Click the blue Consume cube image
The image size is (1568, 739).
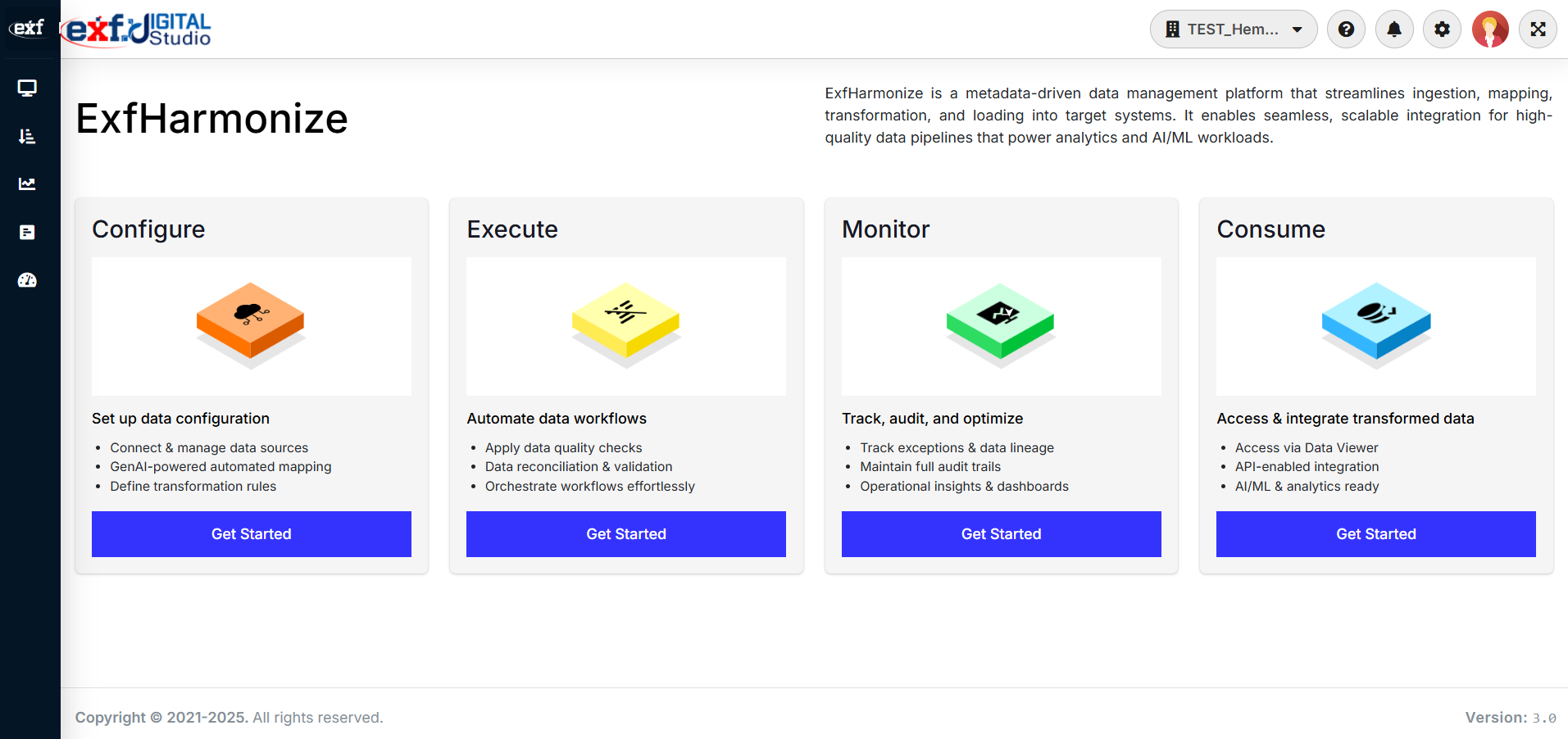tap(1376, 325)
